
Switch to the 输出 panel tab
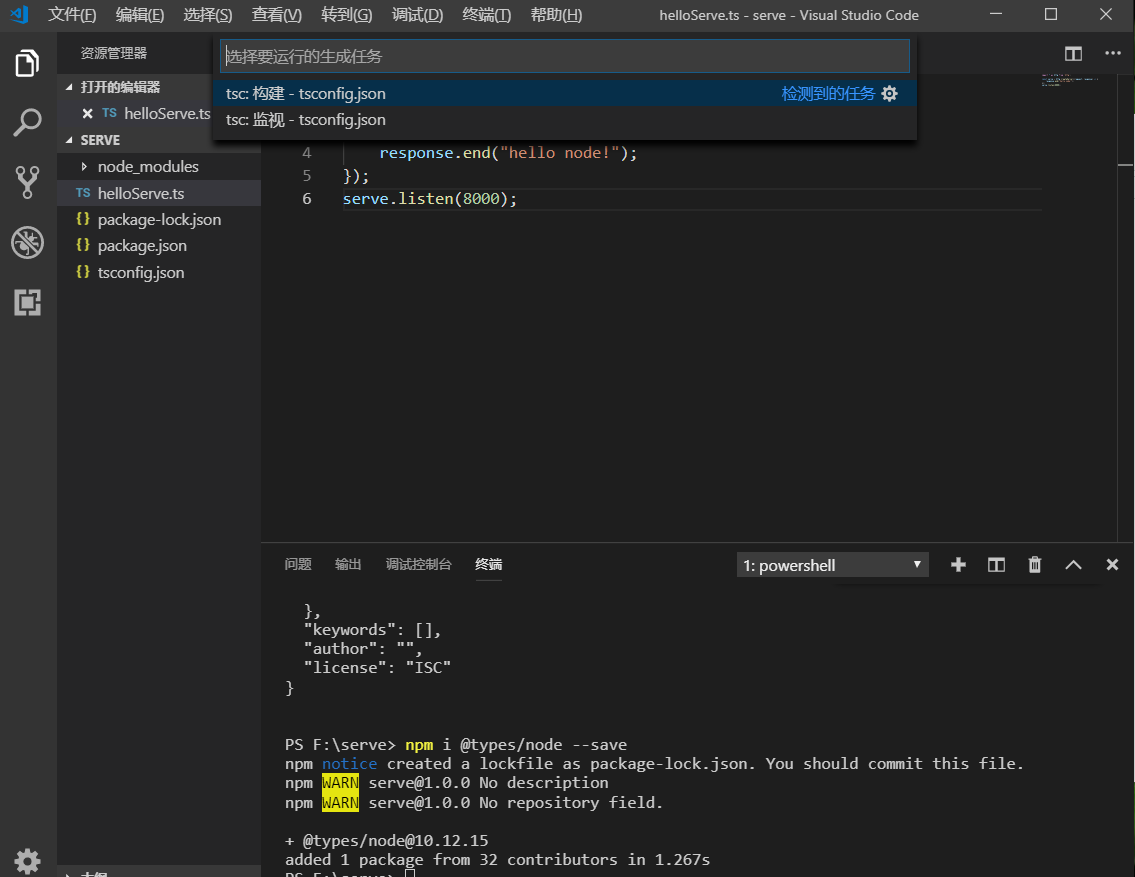coord(348,564)
